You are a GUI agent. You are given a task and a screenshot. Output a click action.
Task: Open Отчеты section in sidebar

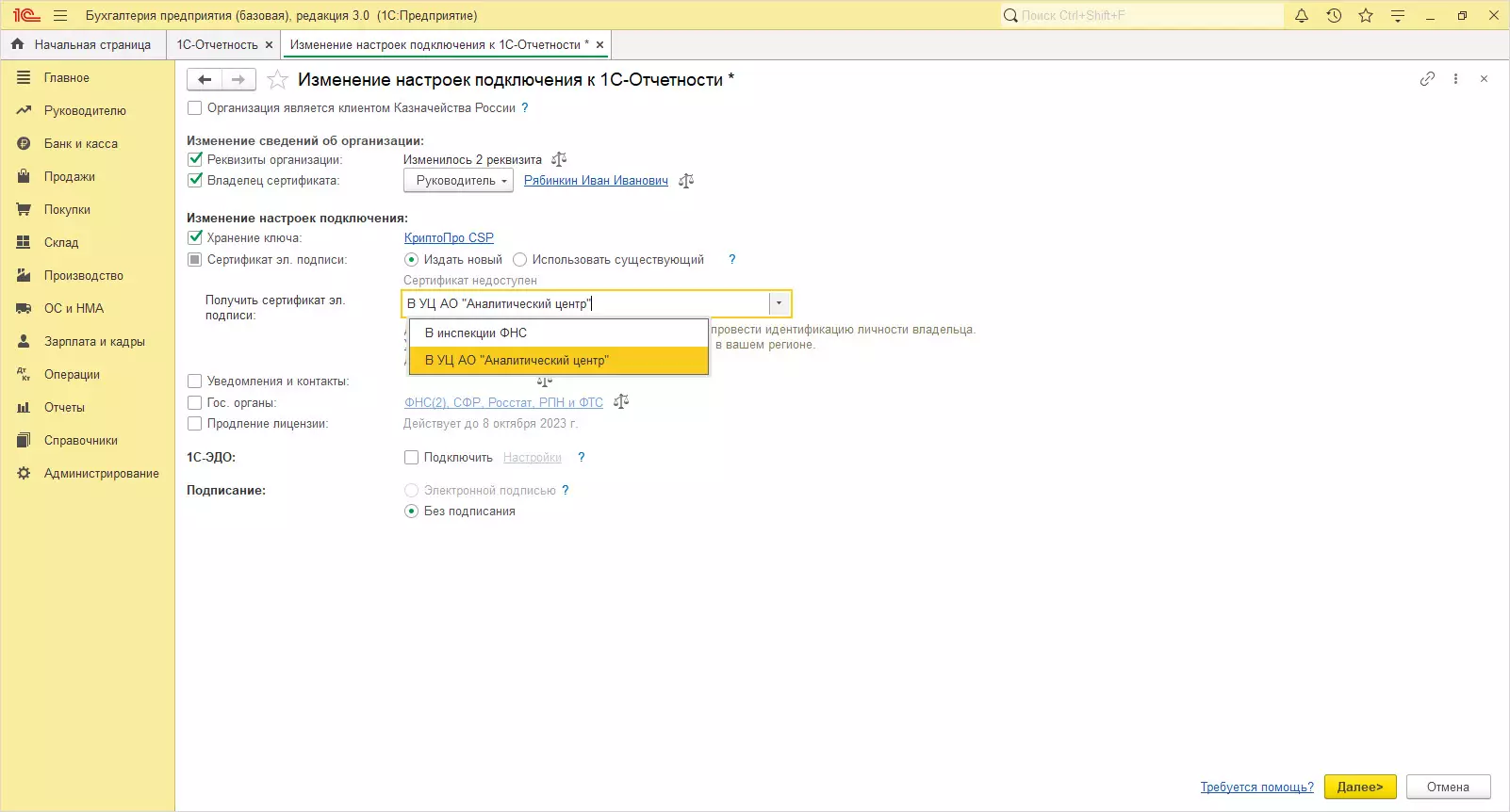coord(88,408)
